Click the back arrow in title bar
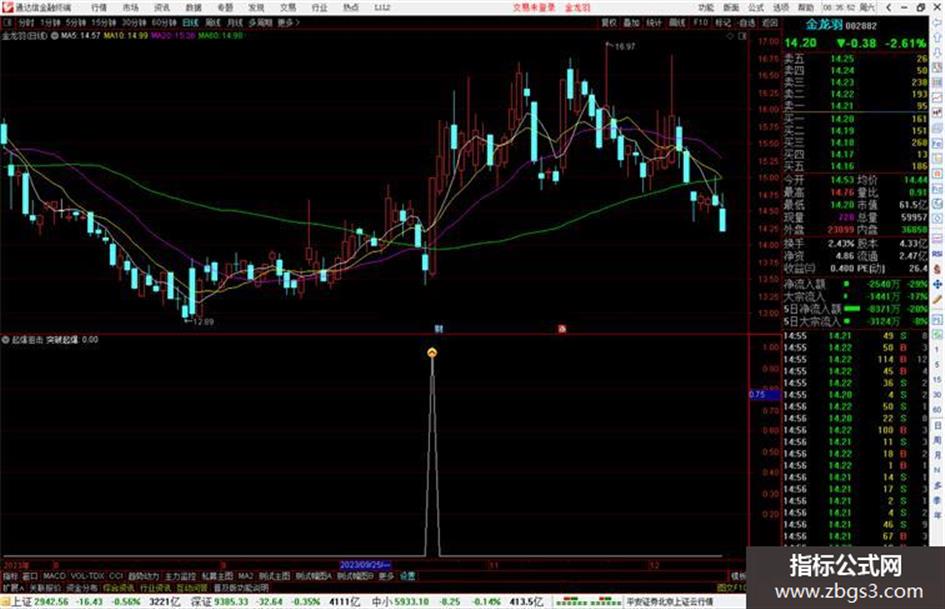The image size is (945, 609). pos(889,7)
